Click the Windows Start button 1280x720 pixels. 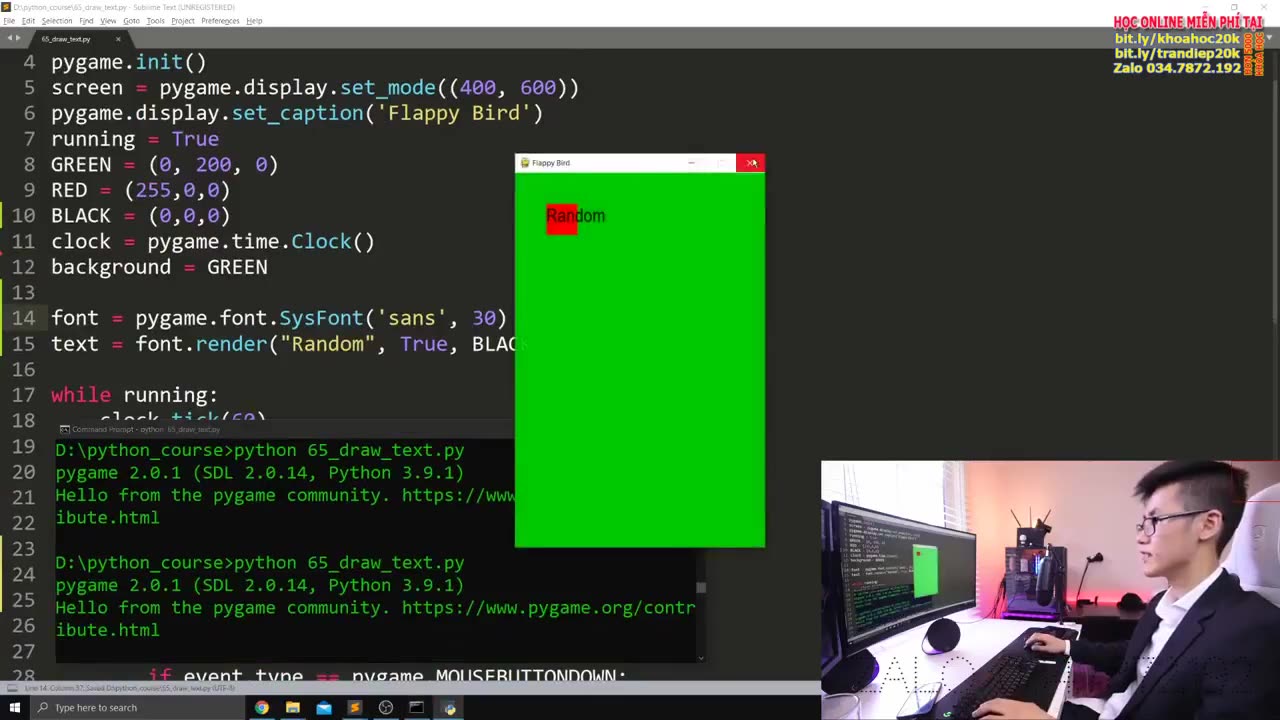click(x=14, y=708)
